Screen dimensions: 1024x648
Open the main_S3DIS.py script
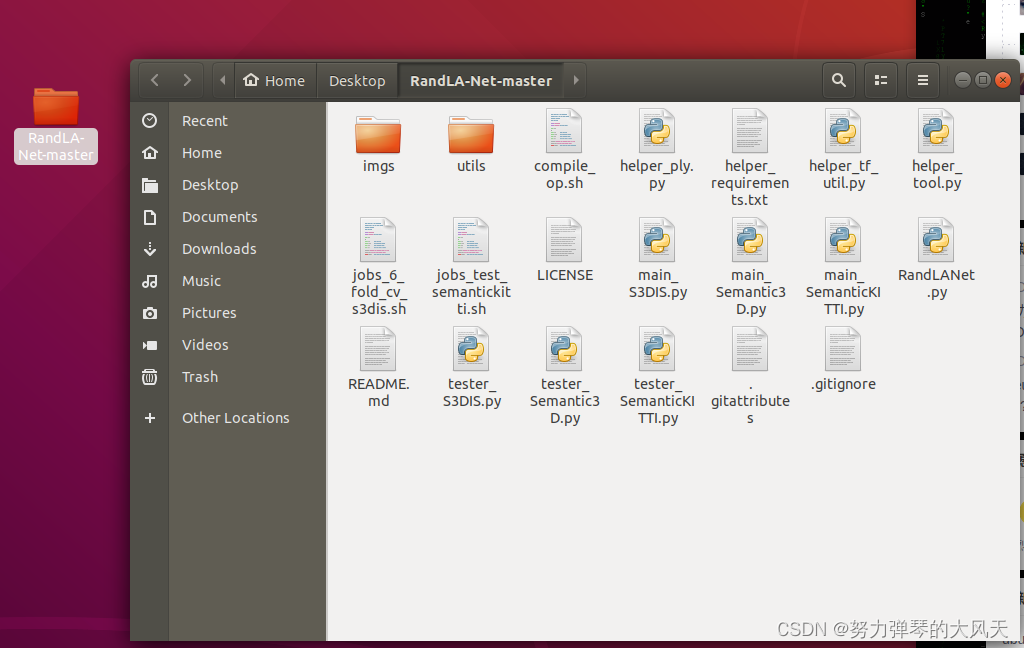coord(657,240)
